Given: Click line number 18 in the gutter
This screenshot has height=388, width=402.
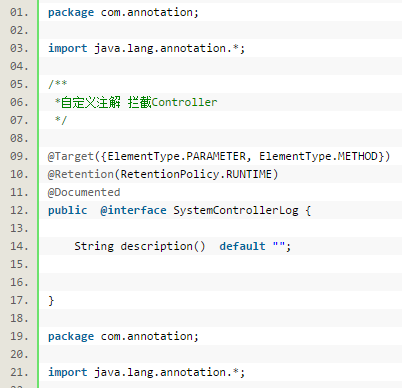Looking at the screenshot, I should [x=19, y=318].
